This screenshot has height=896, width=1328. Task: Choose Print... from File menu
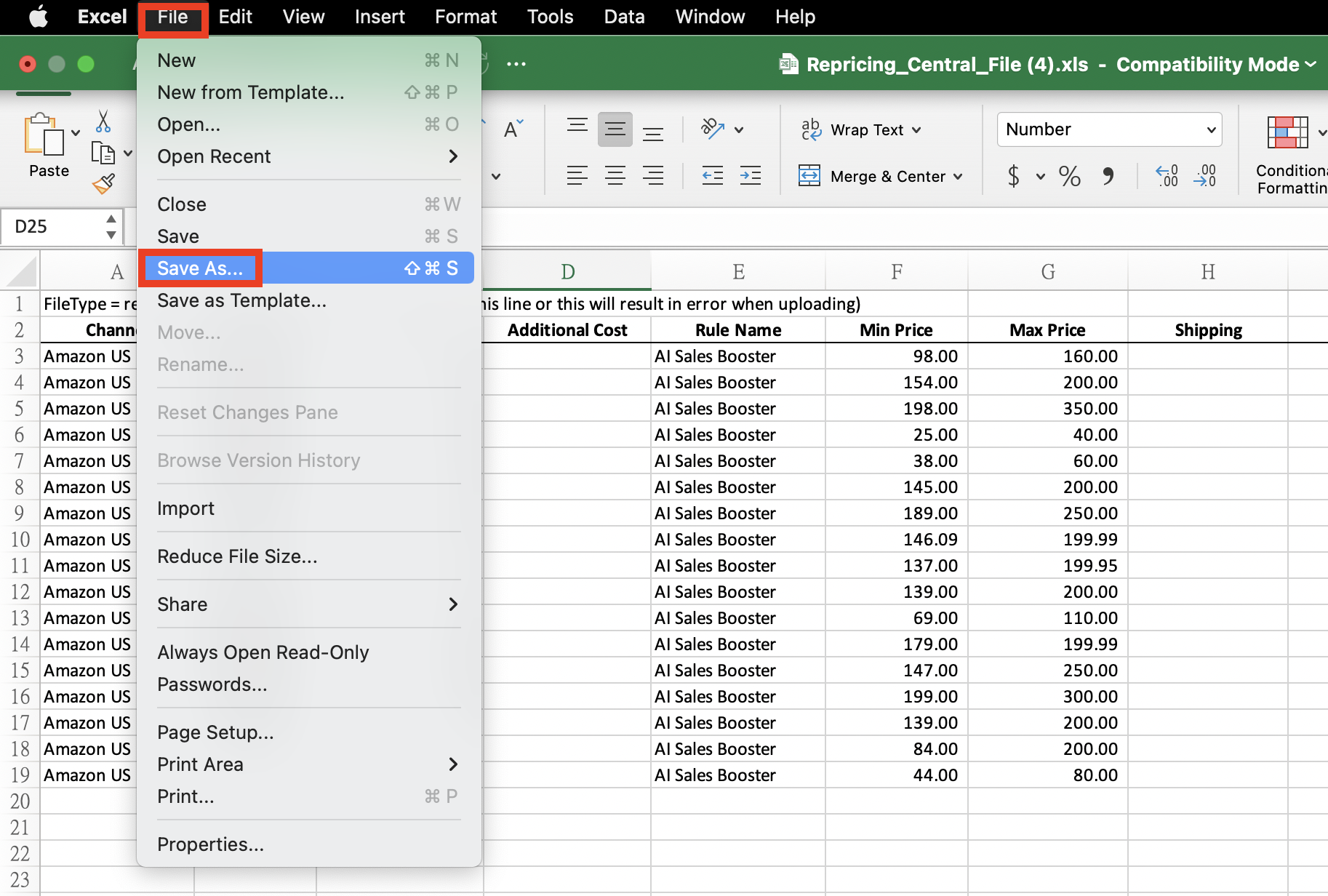[x=308, y=796]
